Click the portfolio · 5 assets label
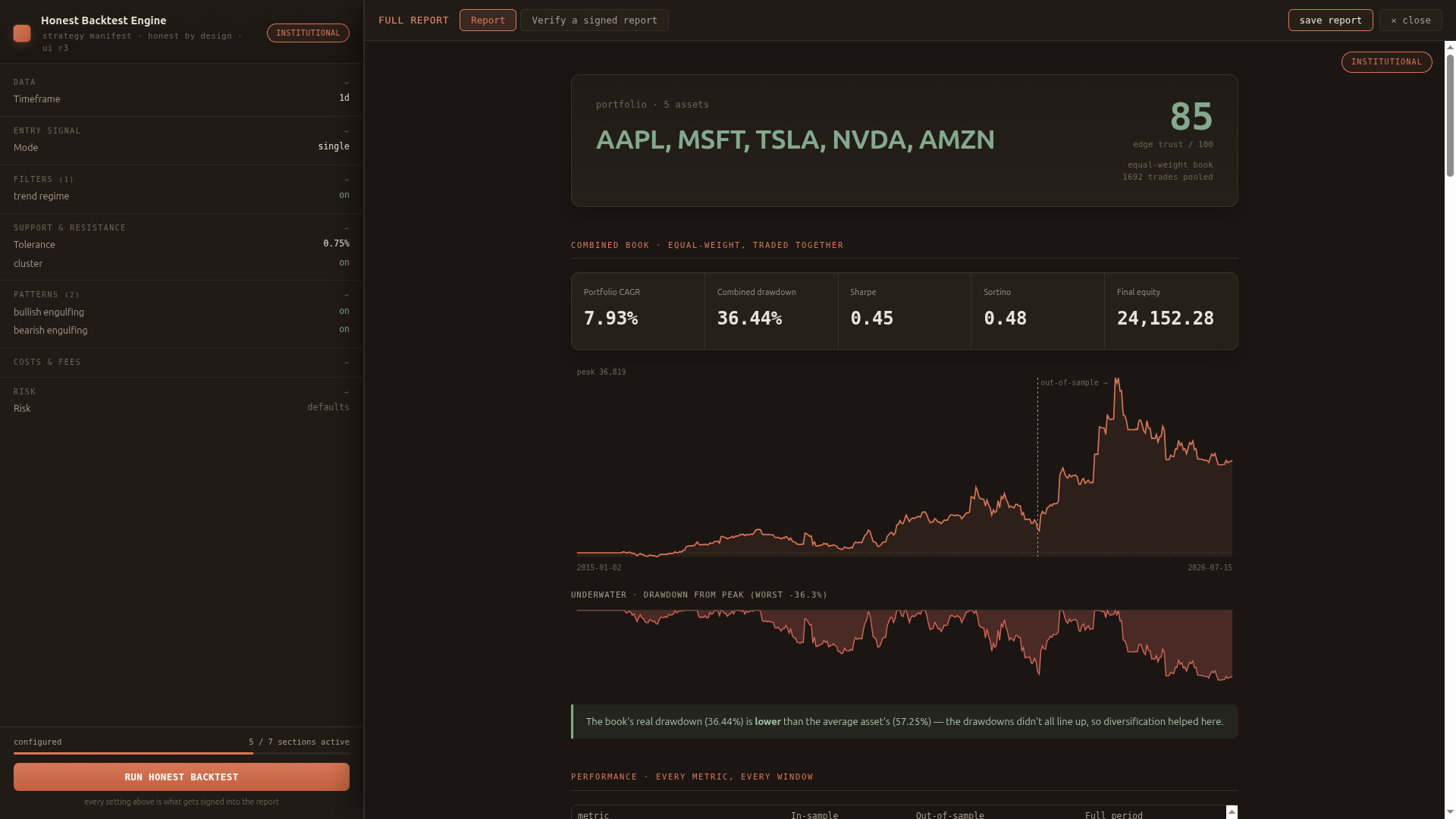 pyautogui.click(x=652, y=105)
